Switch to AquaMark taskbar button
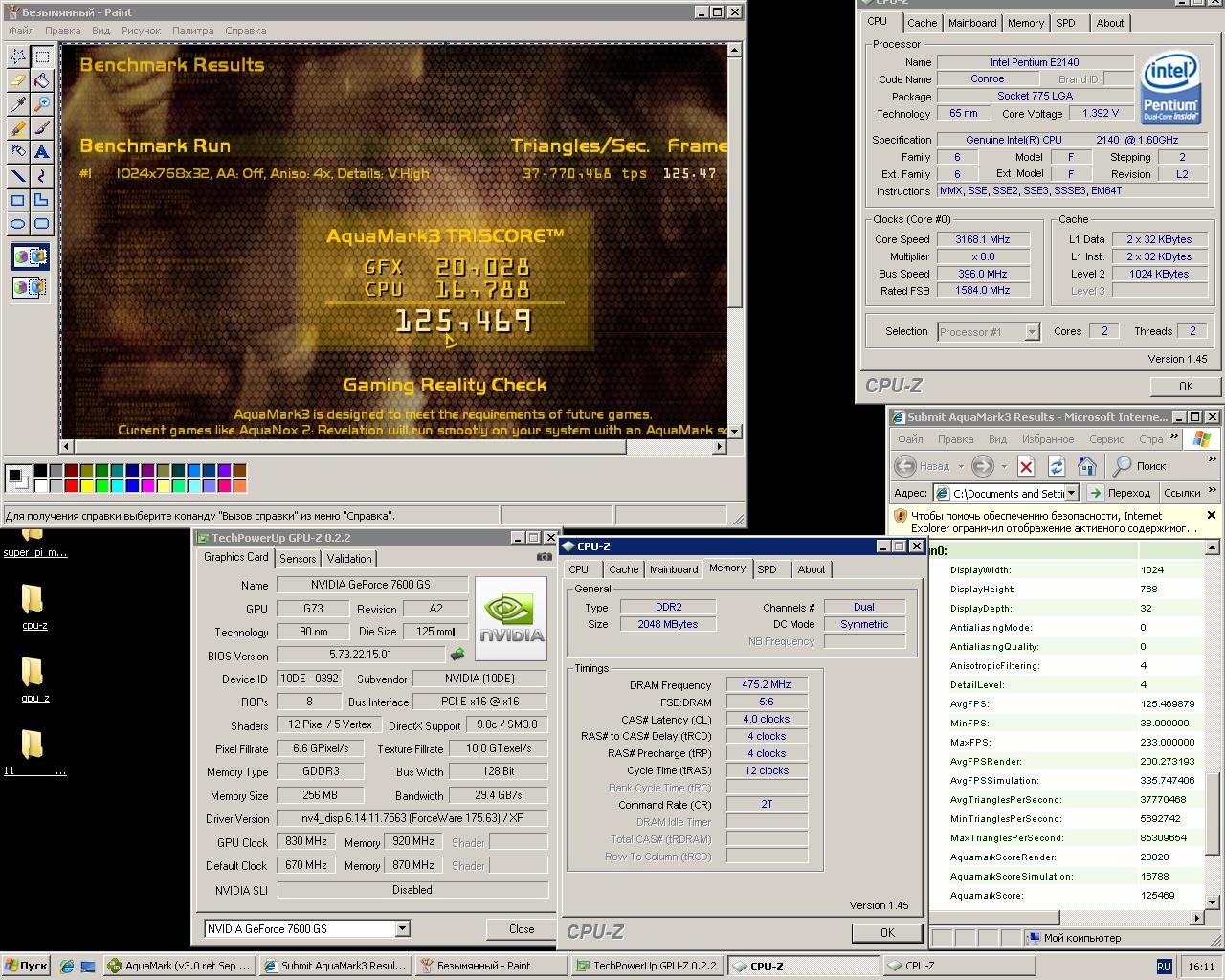 pyautogui.click(x=179, y=966)
